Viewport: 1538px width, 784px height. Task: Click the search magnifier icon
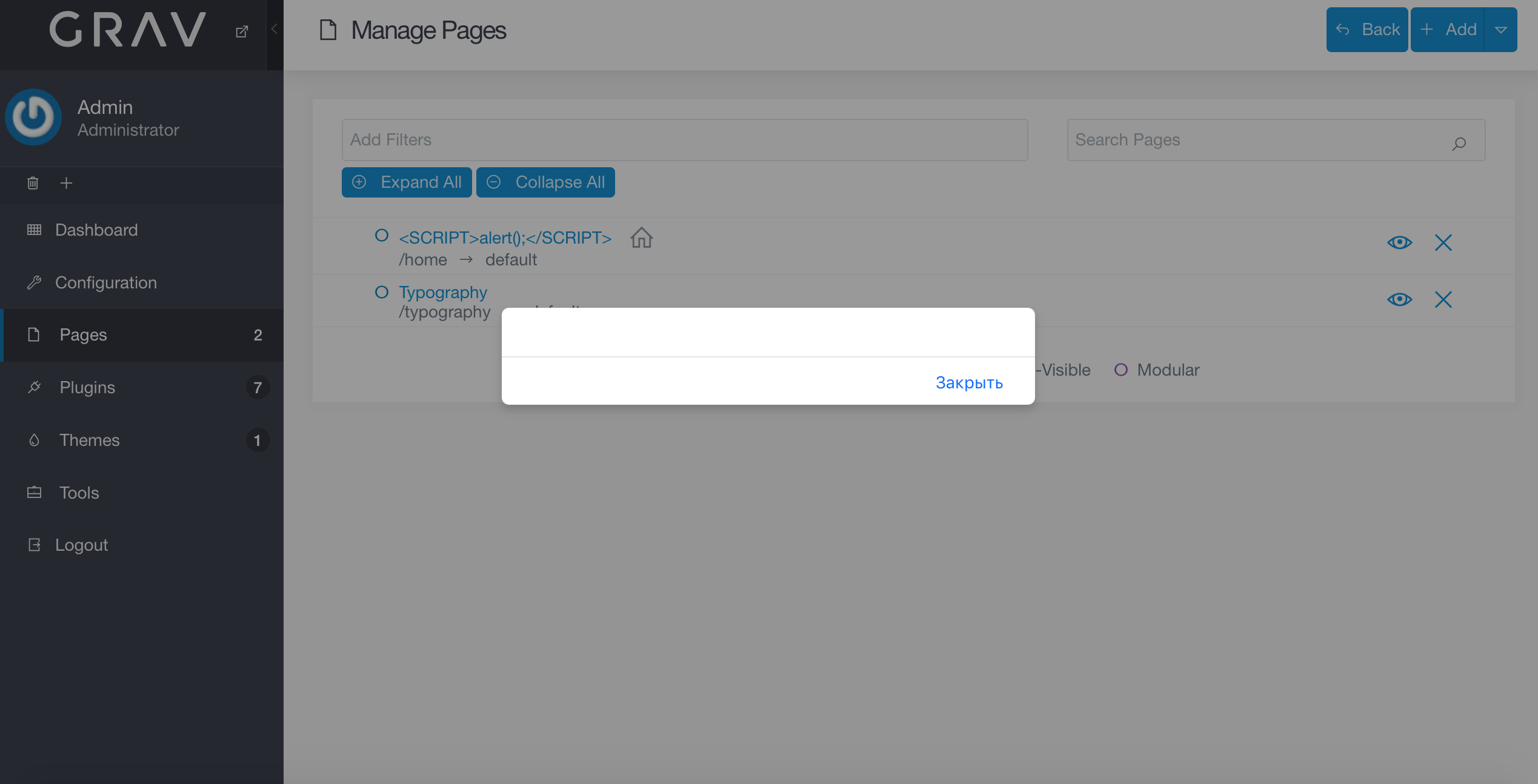tap(1459, 144)
